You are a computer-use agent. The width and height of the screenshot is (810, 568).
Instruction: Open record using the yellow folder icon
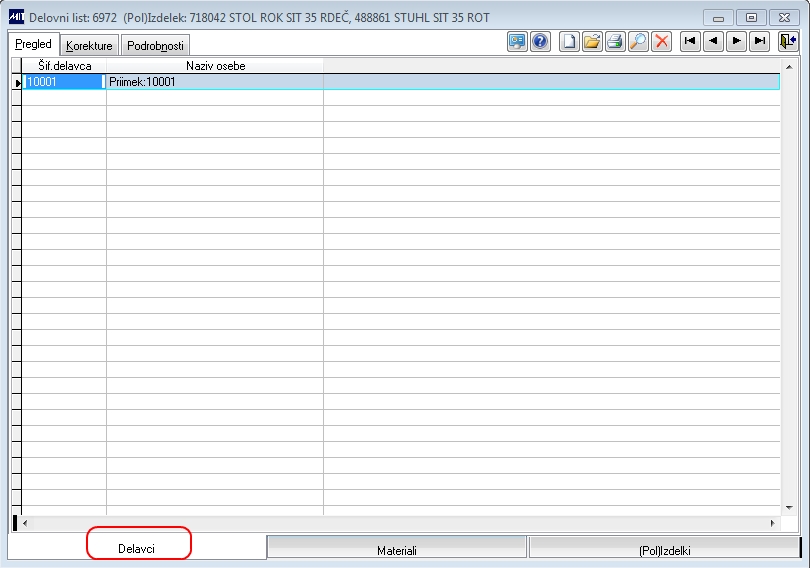593,42
